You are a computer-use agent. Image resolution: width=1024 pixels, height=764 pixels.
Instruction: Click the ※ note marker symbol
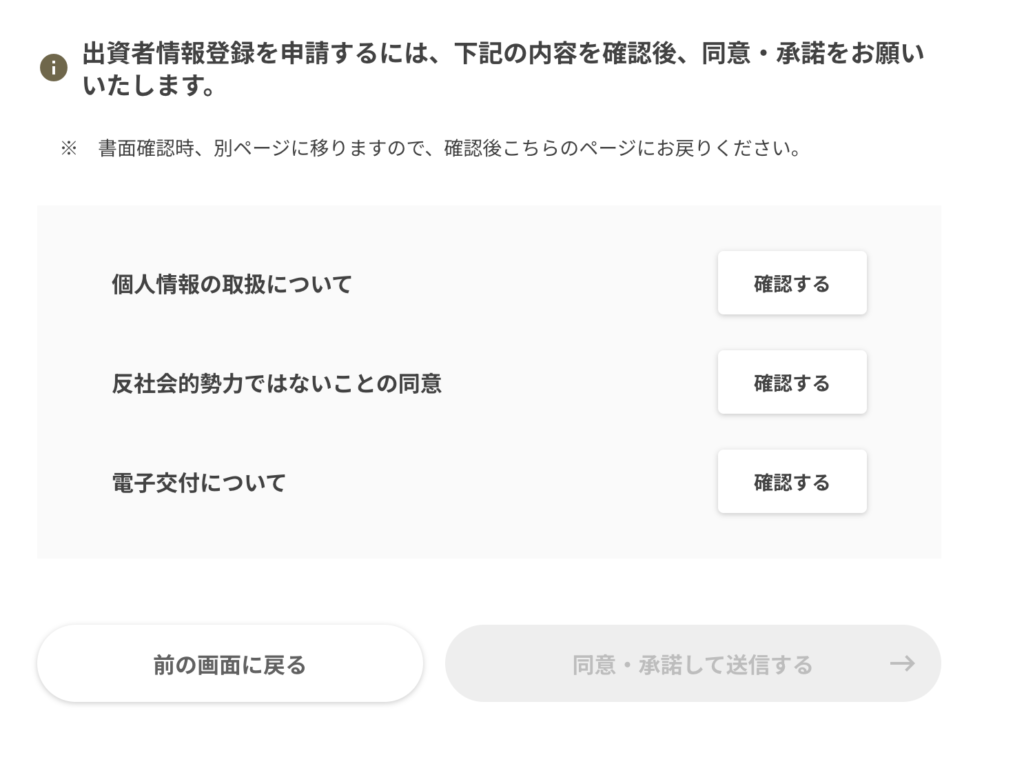[68, 149]
